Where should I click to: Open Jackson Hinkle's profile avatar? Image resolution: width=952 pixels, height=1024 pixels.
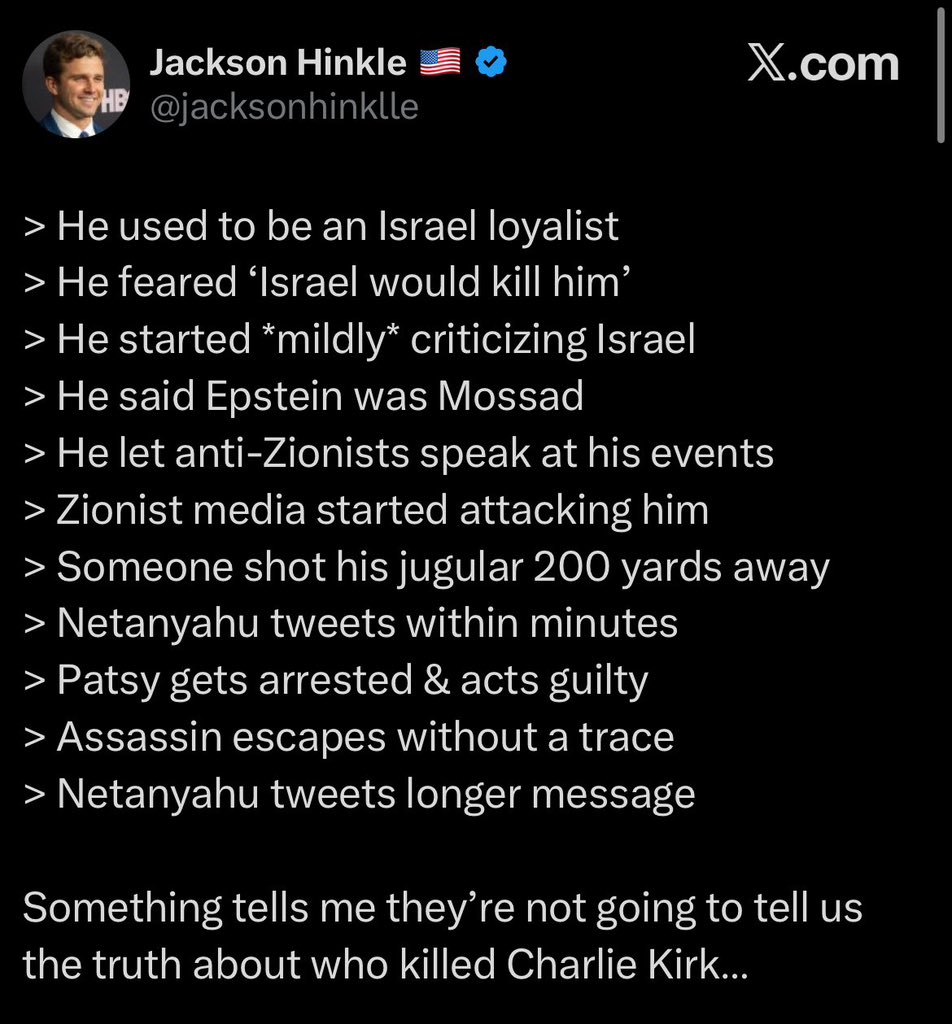(x=76, y=84)
